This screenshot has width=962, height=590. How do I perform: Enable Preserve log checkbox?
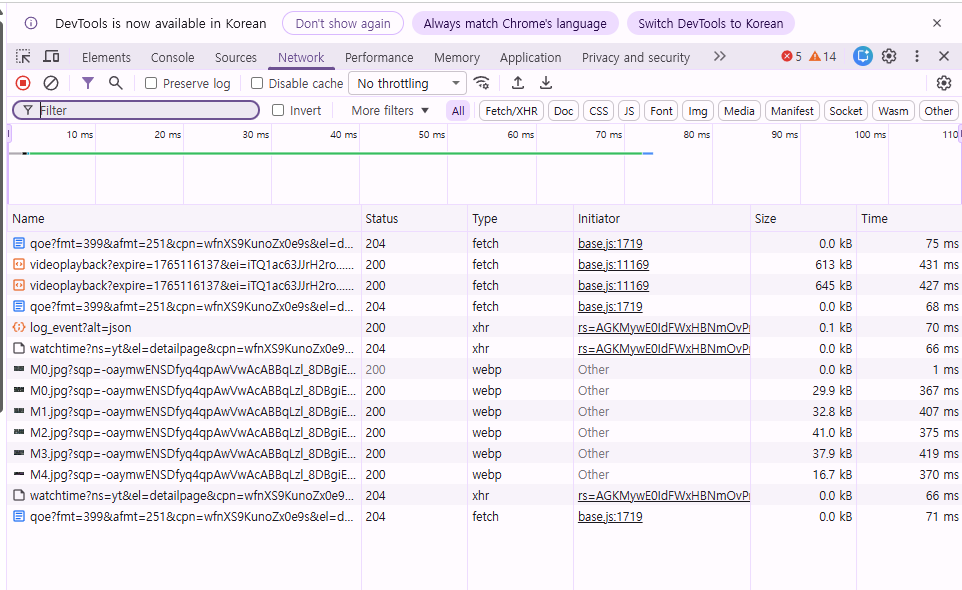click(x=151, y=84)
